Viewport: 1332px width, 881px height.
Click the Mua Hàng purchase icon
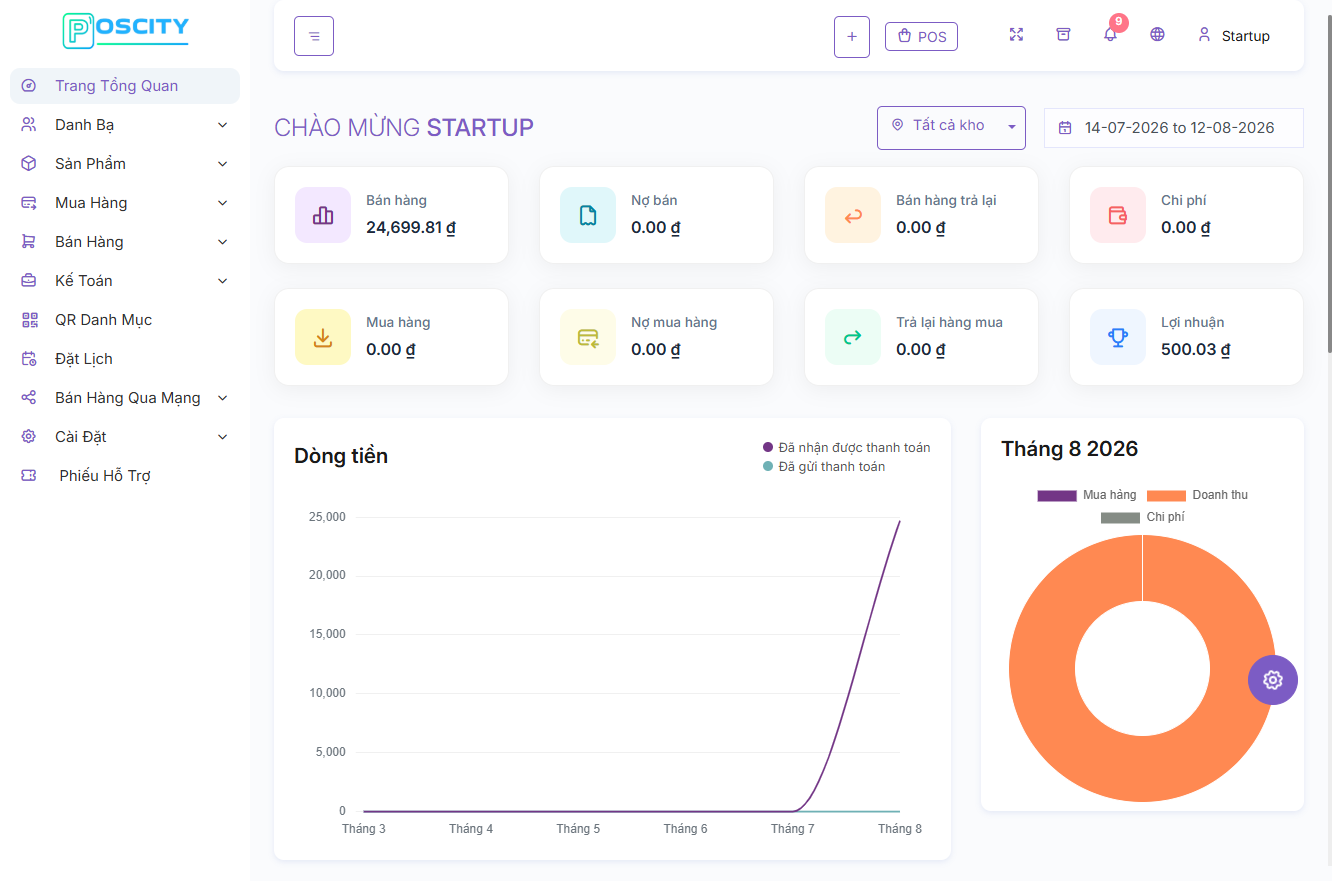tap(29, 203)
